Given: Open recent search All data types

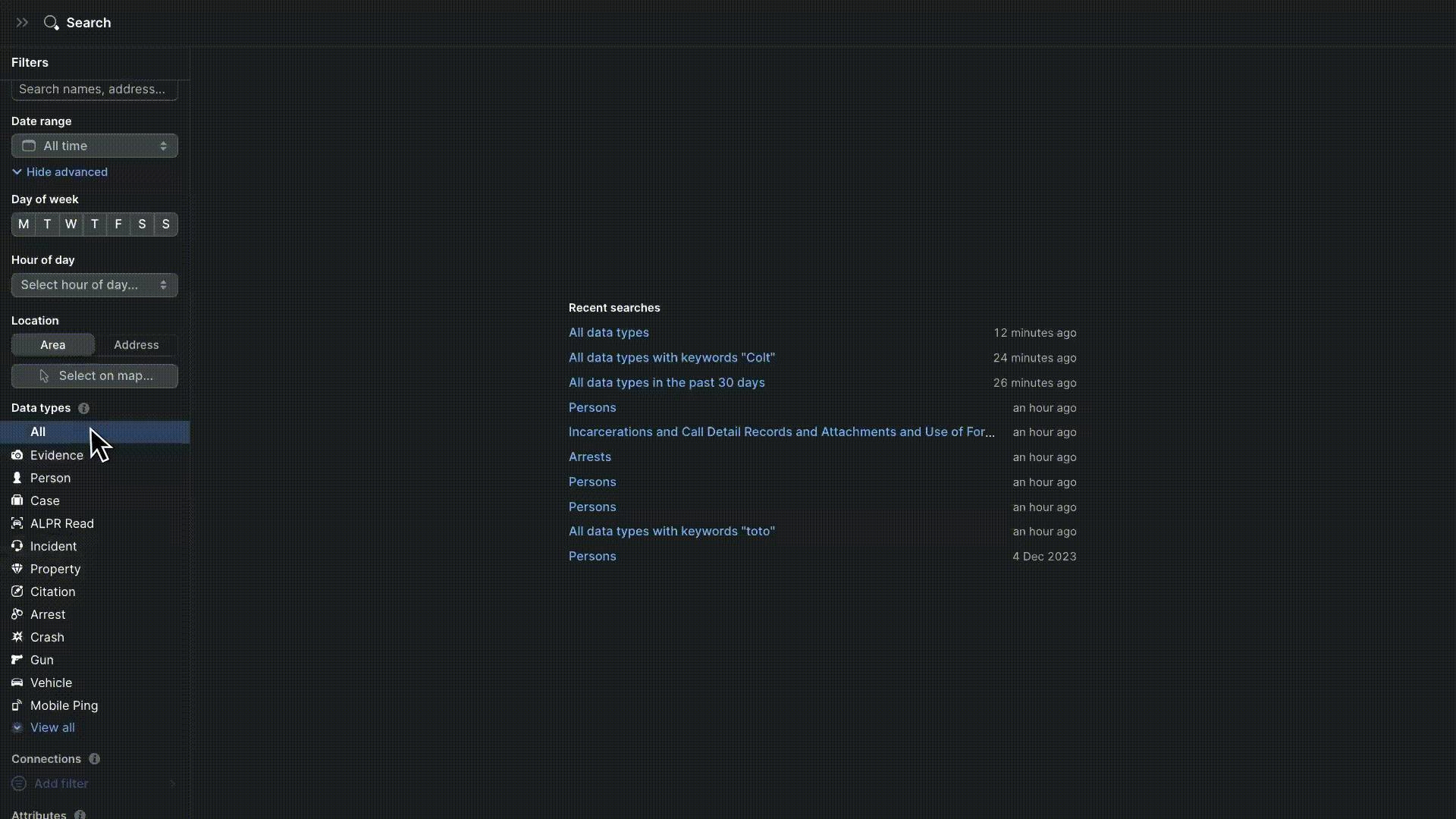Looking at the screenshot, I should pos(609,333).
